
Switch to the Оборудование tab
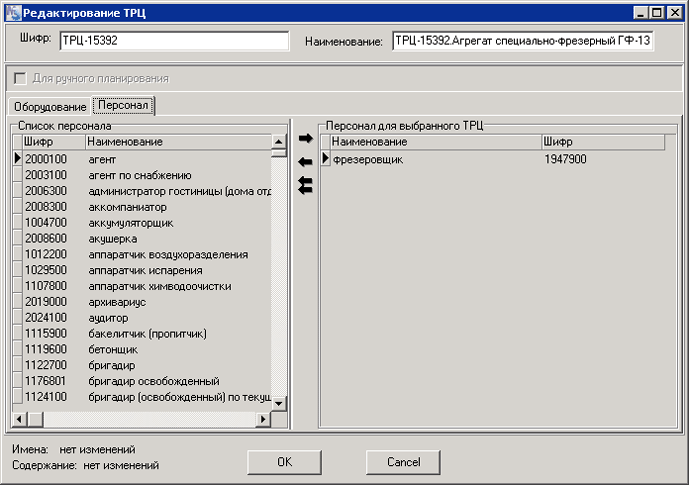[50, 107]
